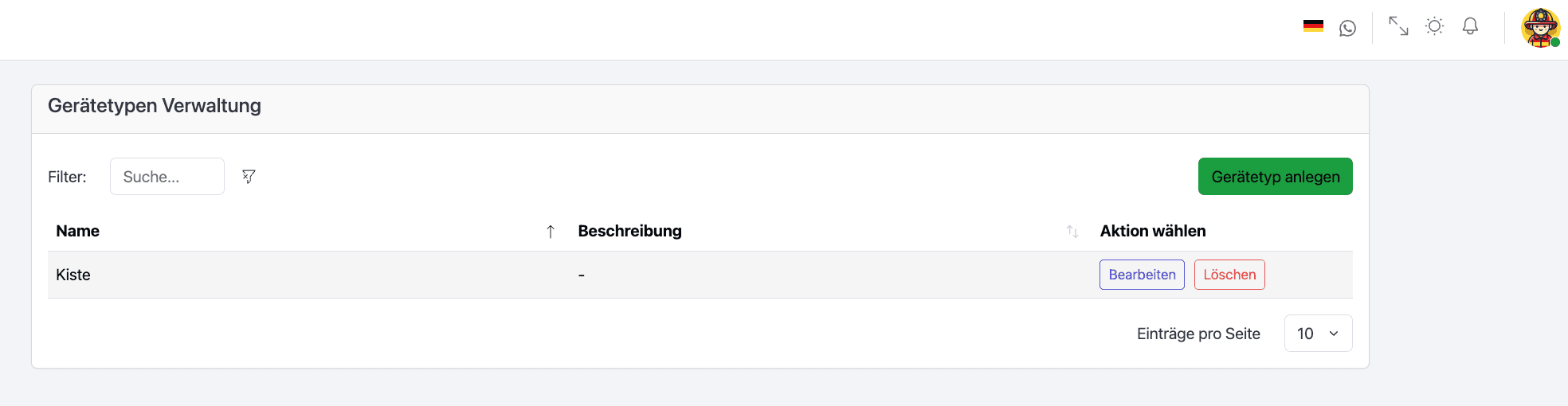Viewport: 1568px width, 406px height.
Task: Open notifications via the bell icon
Action: tap(1470, 26)
